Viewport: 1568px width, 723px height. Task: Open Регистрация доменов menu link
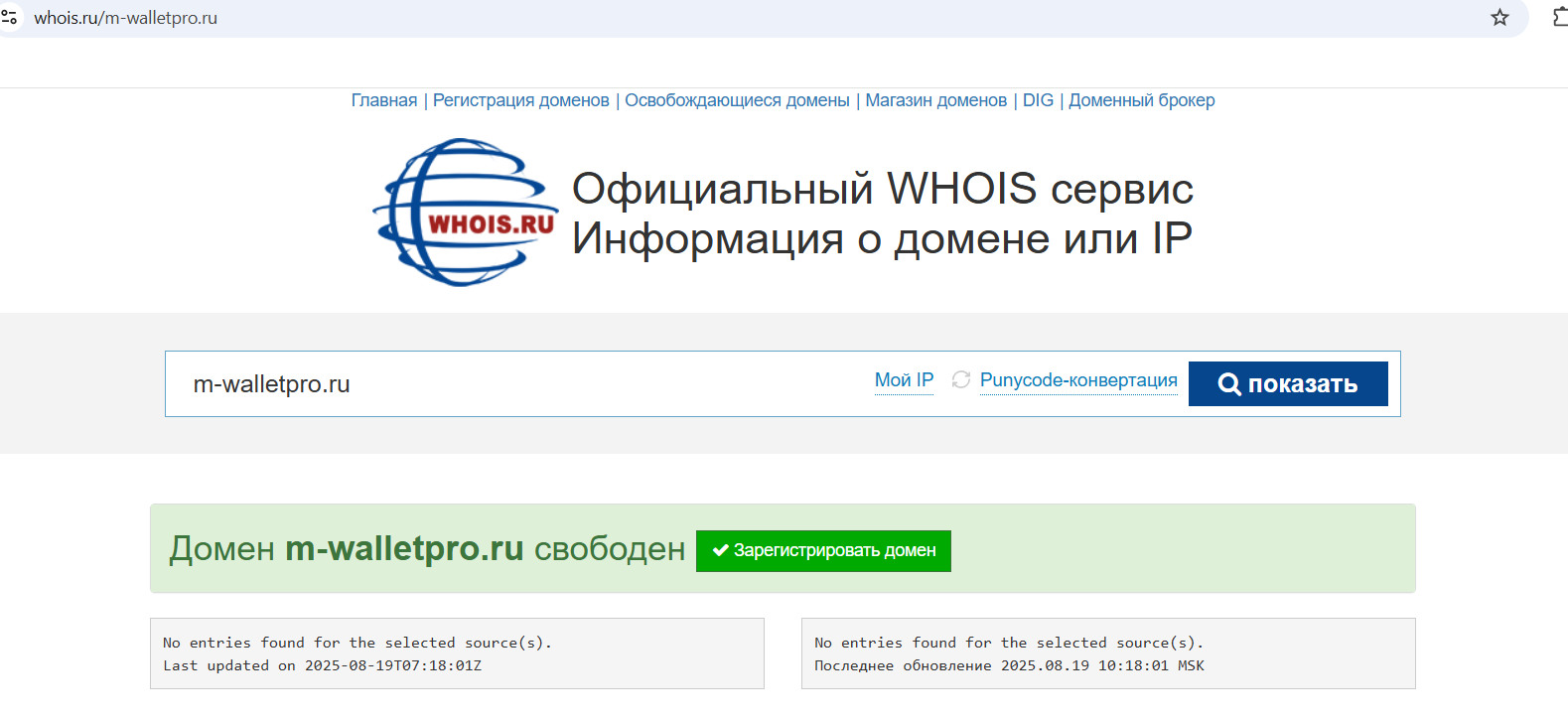(521, 100)
